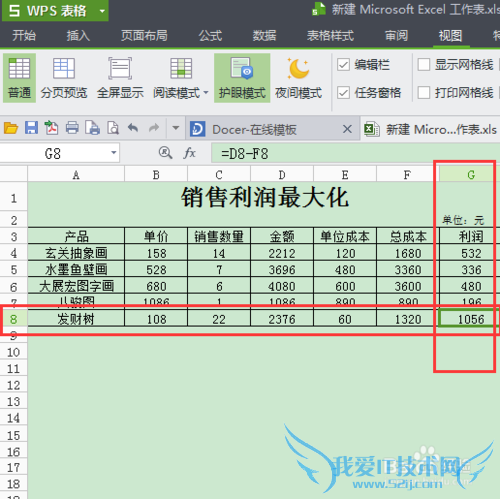Click cell with value 532
This screenshot has height=499, width=500.
(x=471, y=253)
